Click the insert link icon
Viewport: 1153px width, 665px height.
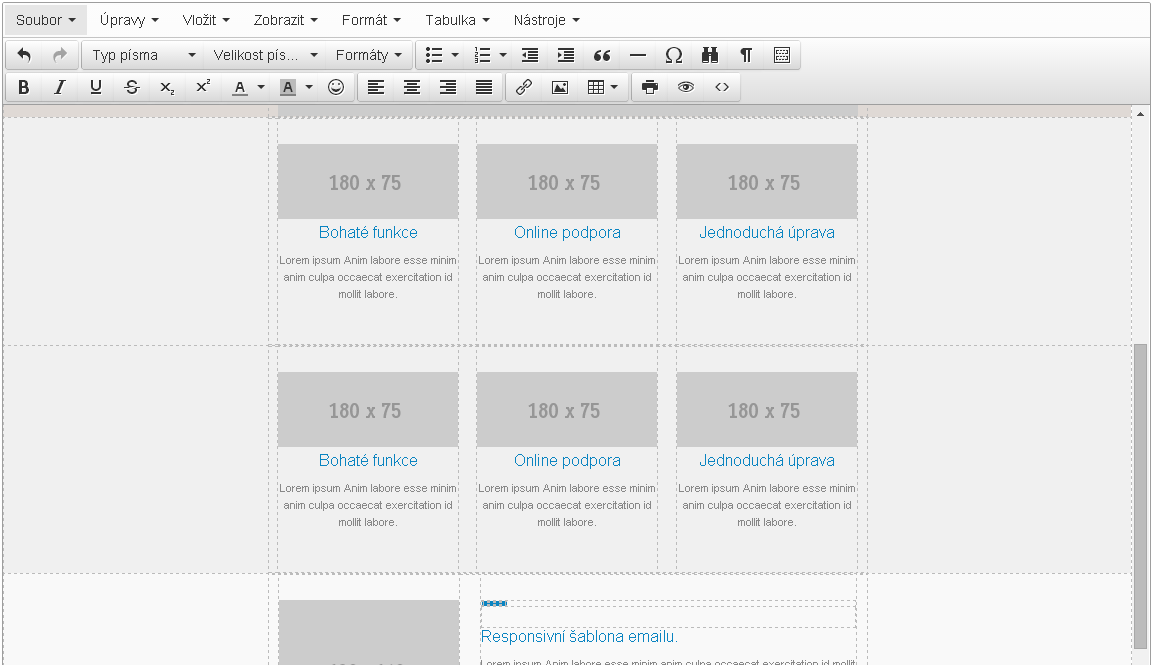523,87
